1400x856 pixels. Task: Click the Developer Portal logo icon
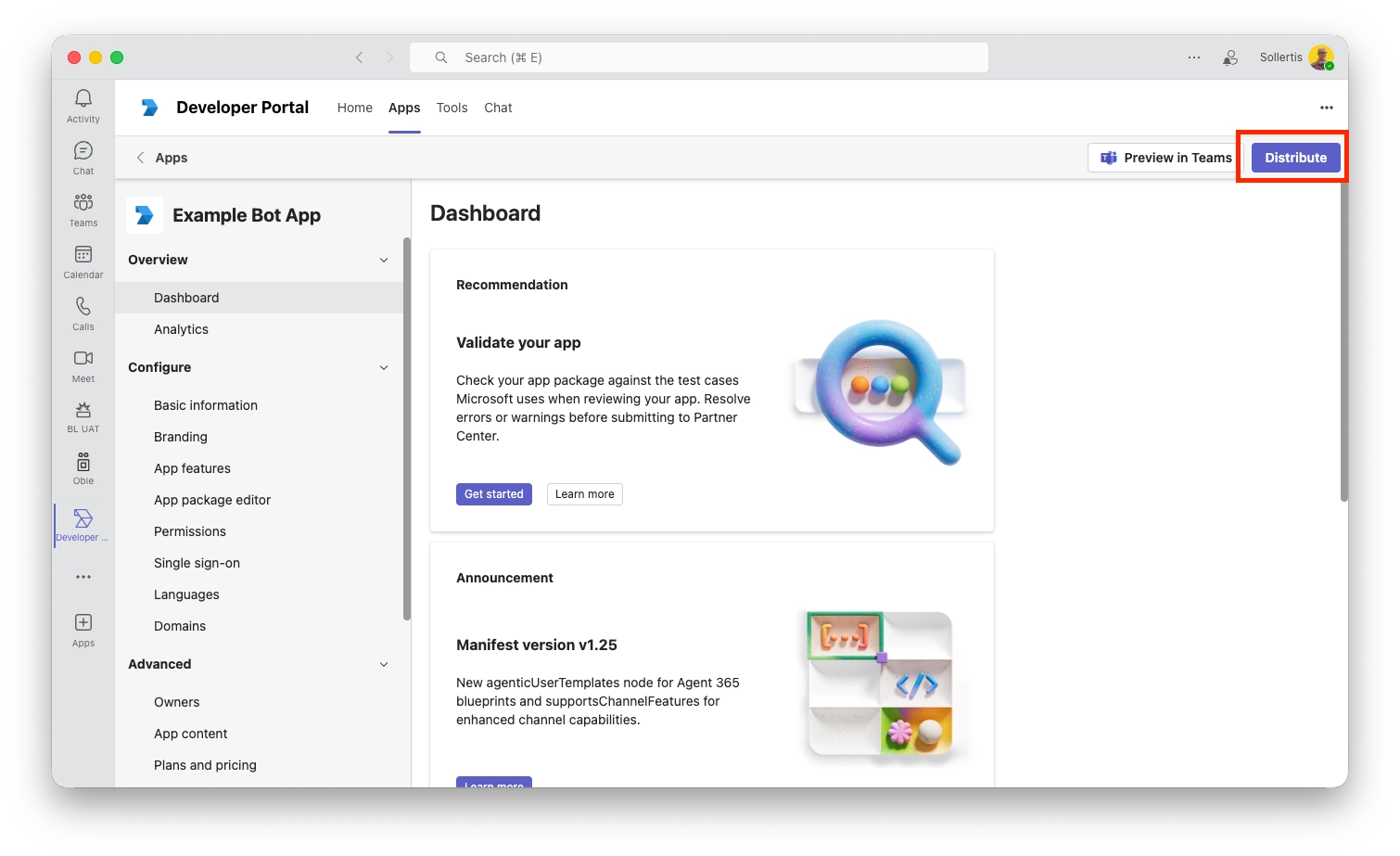tap(149, 108)
